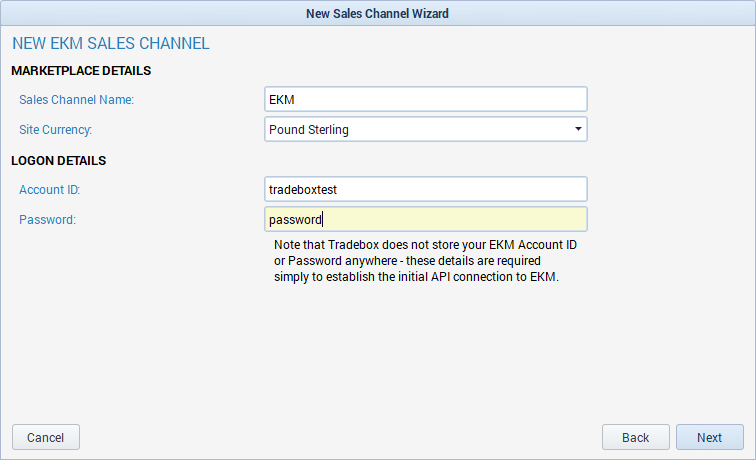The height and width of the screenshot is (460, 756).
Task: Click the Sales Channel Name label
Action: 76,100
